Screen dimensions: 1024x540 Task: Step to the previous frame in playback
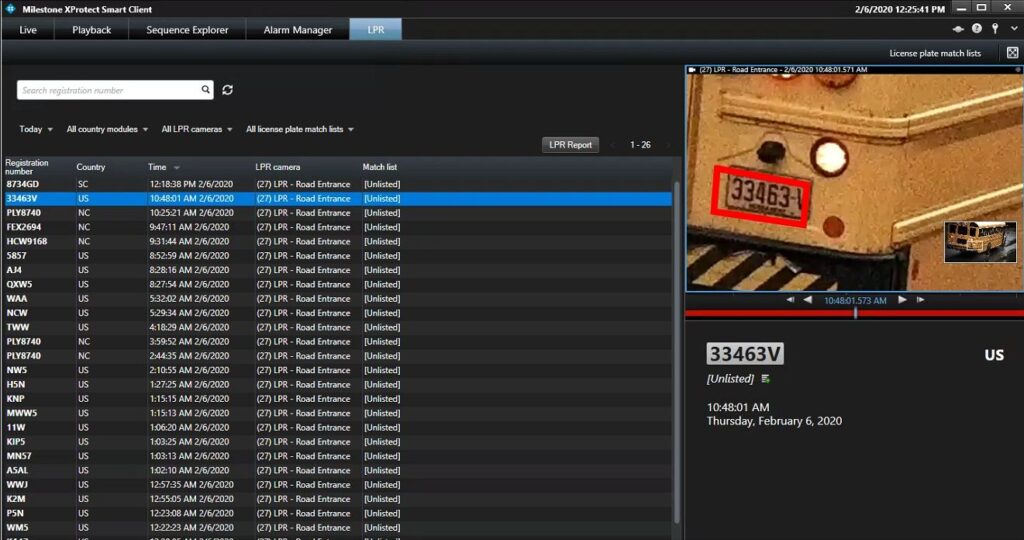[x=790, y=300]
